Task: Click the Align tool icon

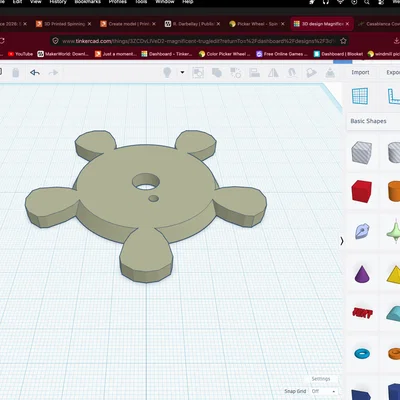Action: pos(254,73)
